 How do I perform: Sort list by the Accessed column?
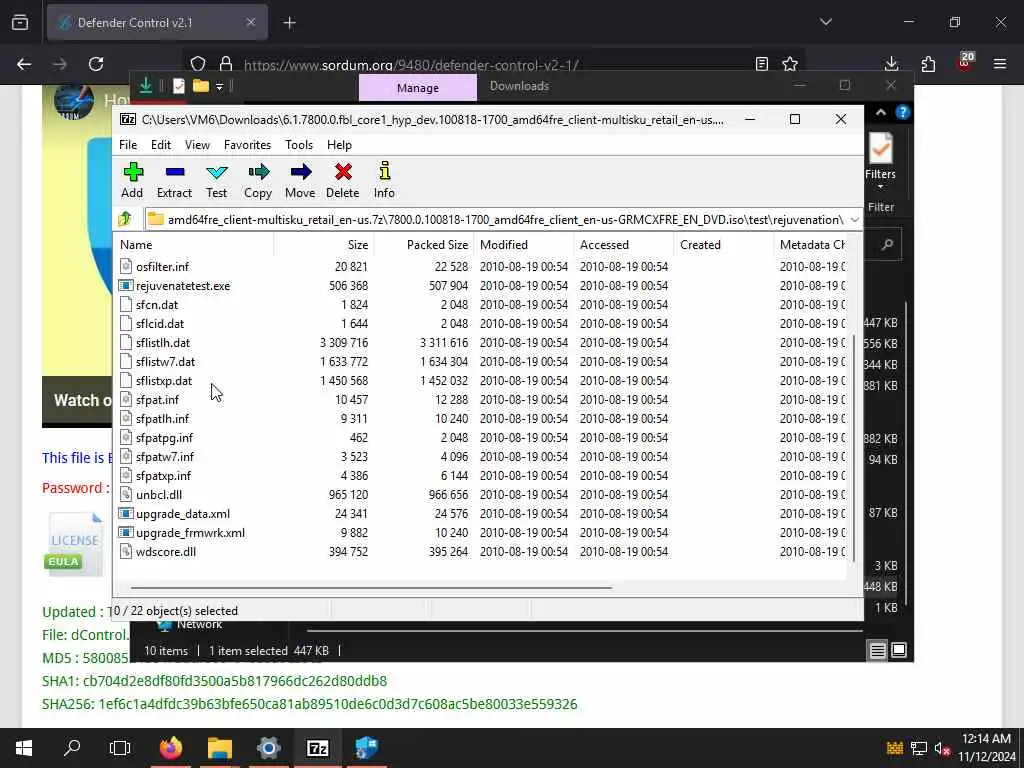[x=624, y=245]
